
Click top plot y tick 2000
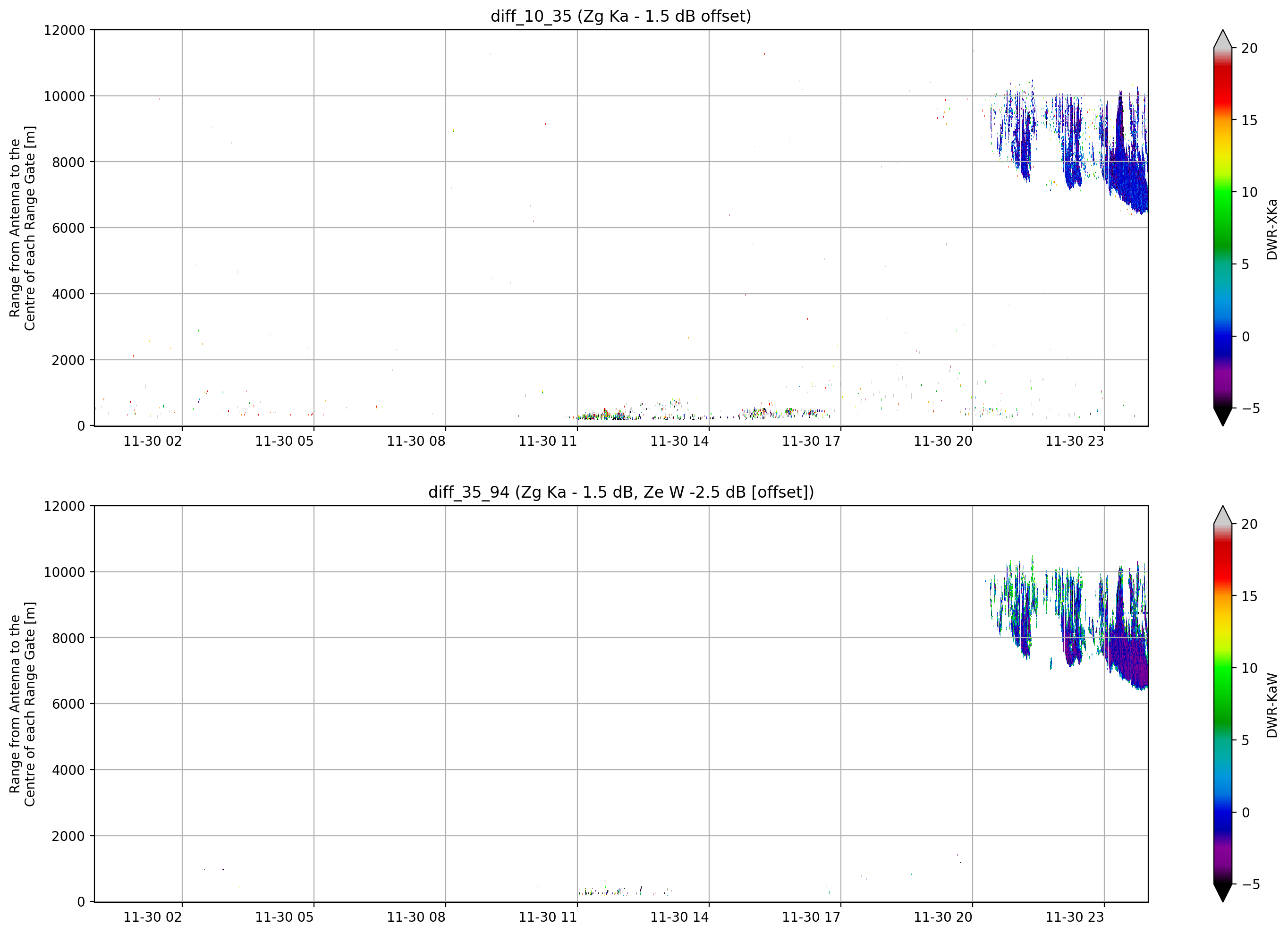tap(68, 360)
